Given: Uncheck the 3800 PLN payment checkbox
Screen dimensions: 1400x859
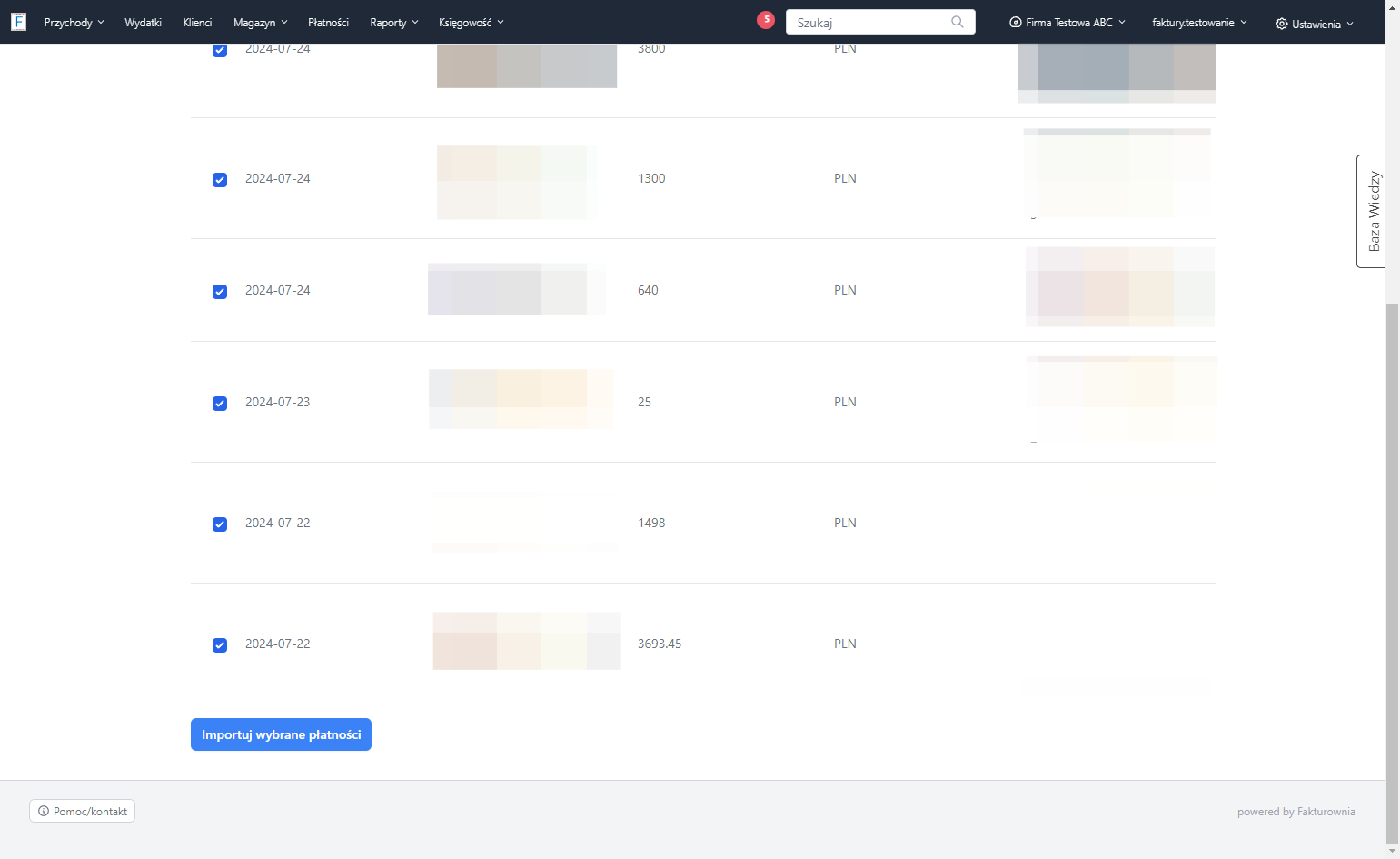Looking at the screenshot, I should coord(220,50).
